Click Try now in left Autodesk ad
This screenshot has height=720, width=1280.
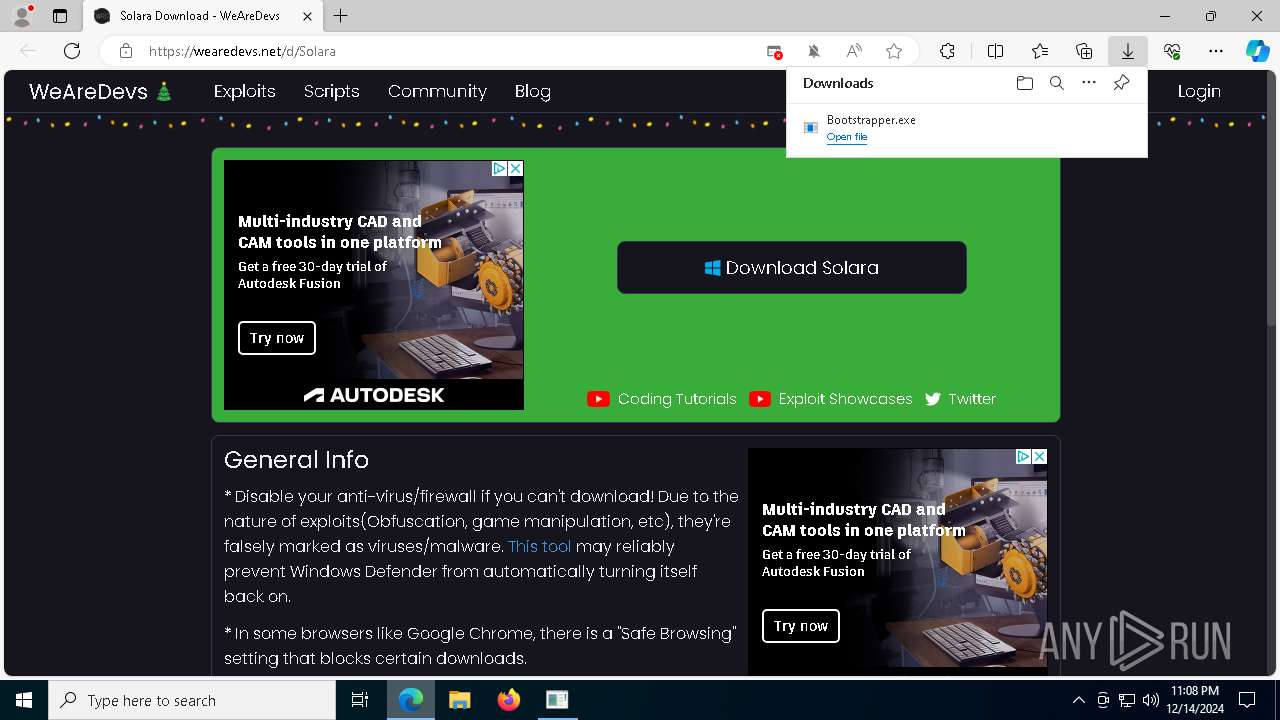pyautogui.click(x=277, y=338)
